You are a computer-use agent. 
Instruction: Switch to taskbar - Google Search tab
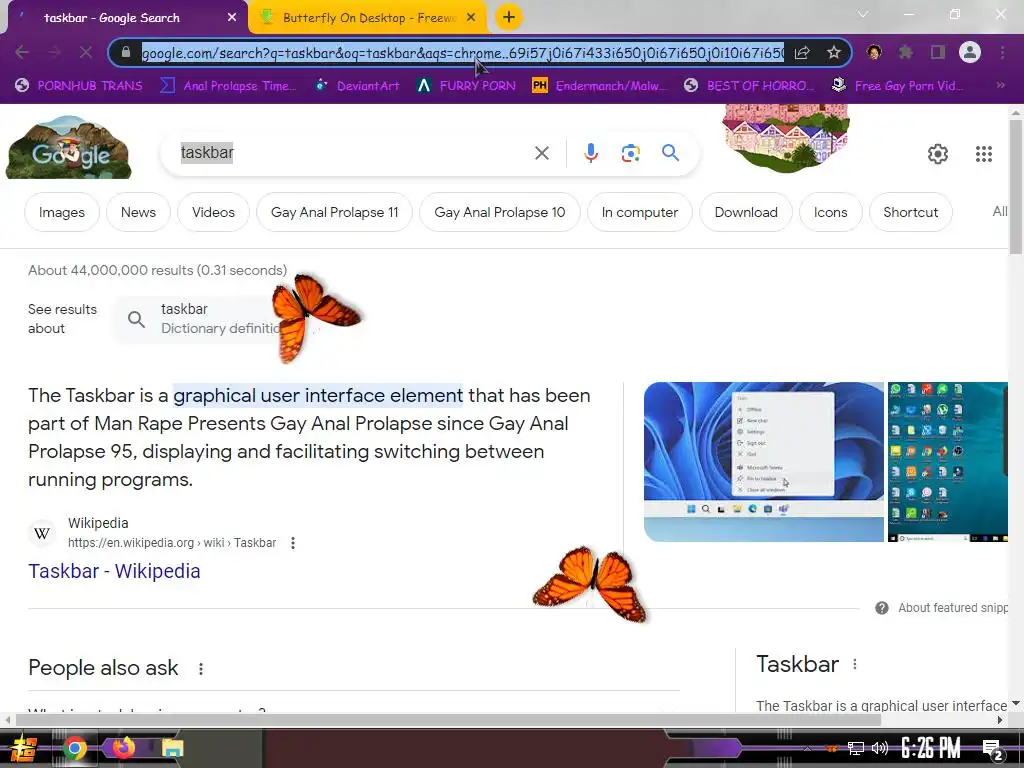pyautogui.click(x=124, y=18)
